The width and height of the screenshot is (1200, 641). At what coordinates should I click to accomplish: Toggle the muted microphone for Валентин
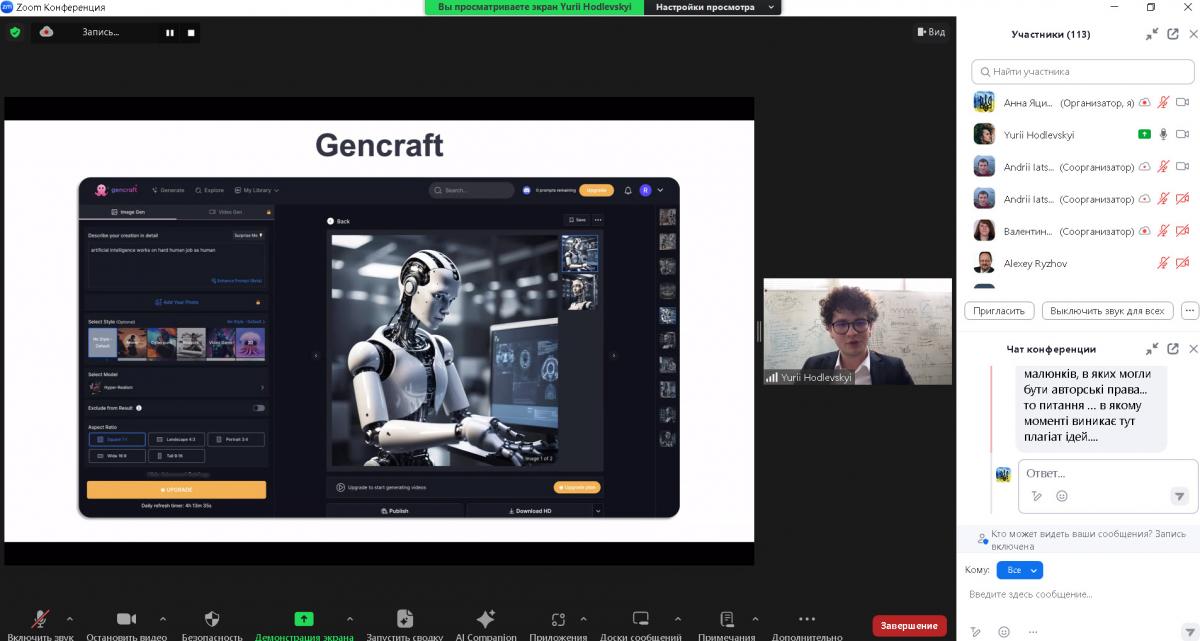pos(1163,231)
